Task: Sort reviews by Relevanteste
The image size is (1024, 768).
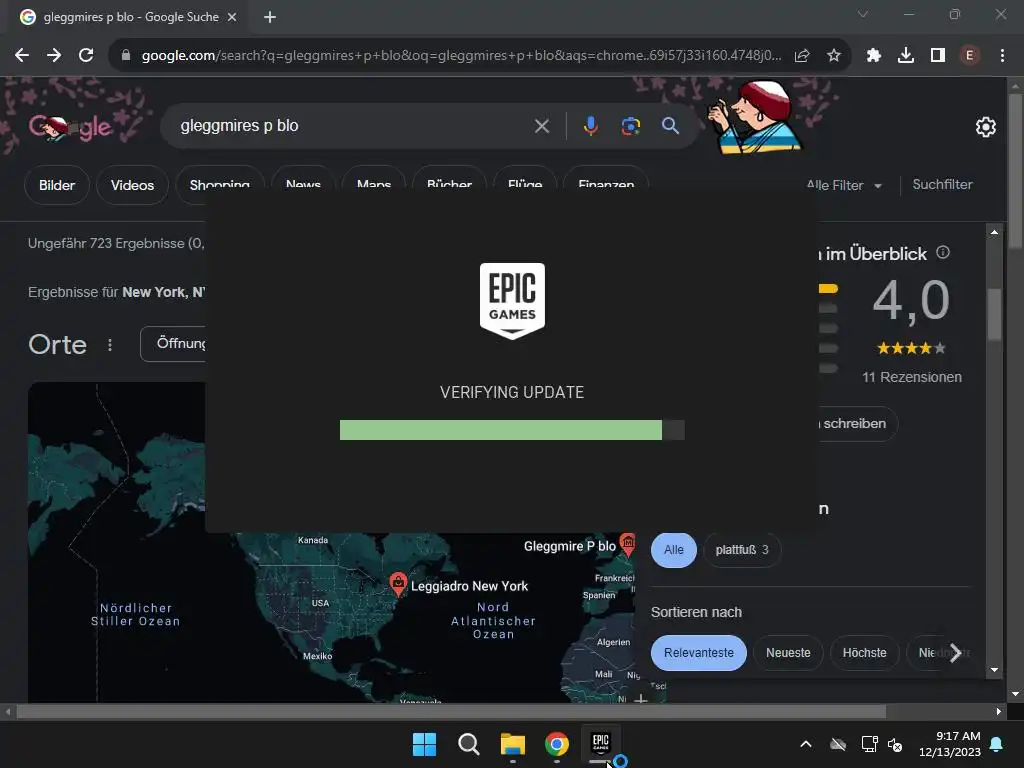Action: coord(699,653)
